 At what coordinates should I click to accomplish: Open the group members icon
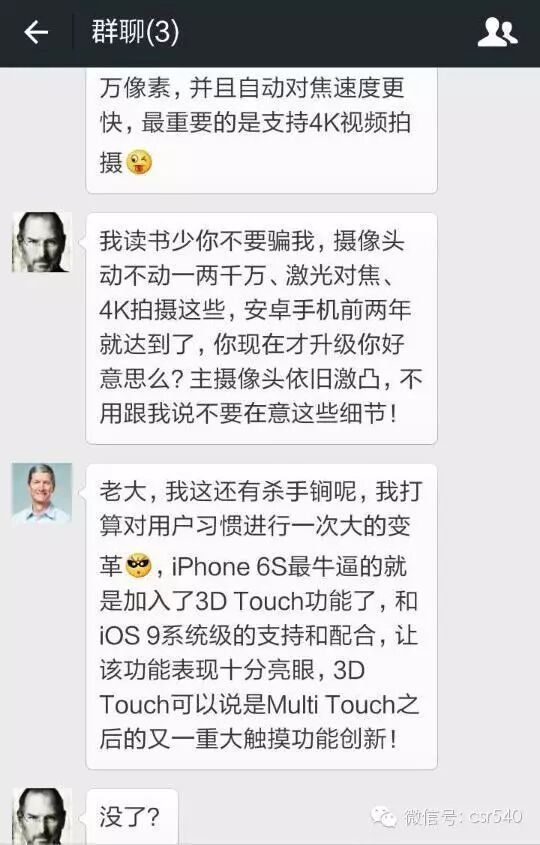click(497, 32)
